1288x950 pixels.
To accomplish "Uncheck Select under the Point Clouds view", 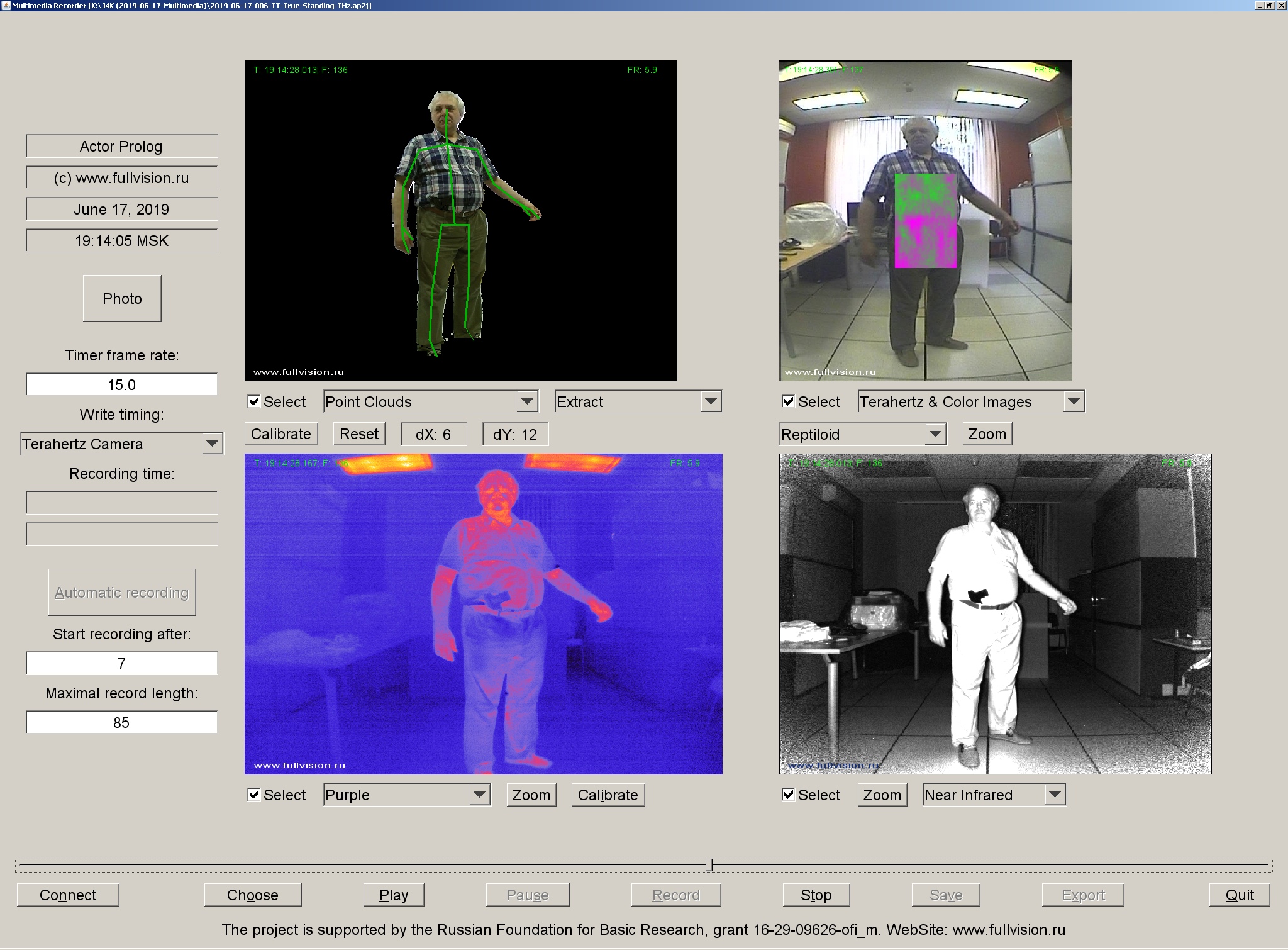I will coord(254,401).
